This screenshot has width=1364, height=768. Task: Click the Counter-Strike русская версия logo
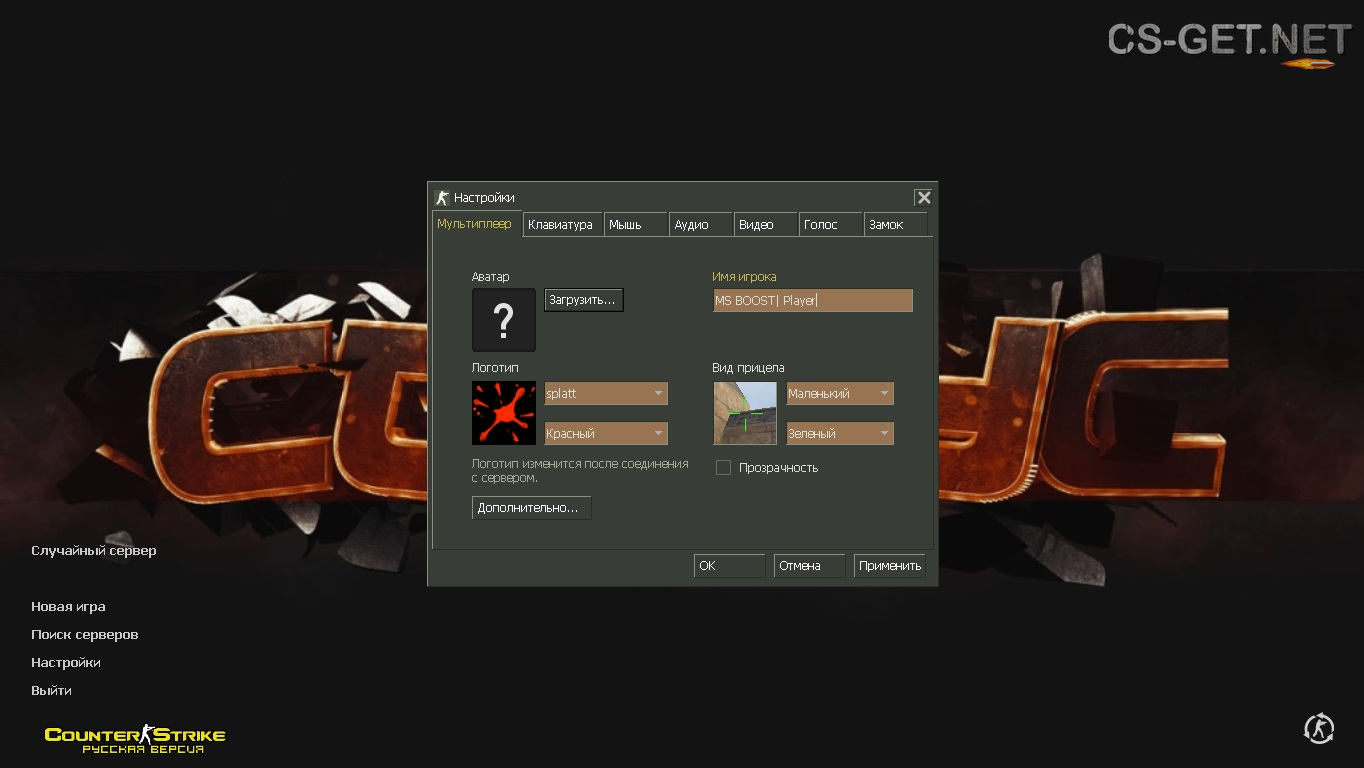[135, 739]
